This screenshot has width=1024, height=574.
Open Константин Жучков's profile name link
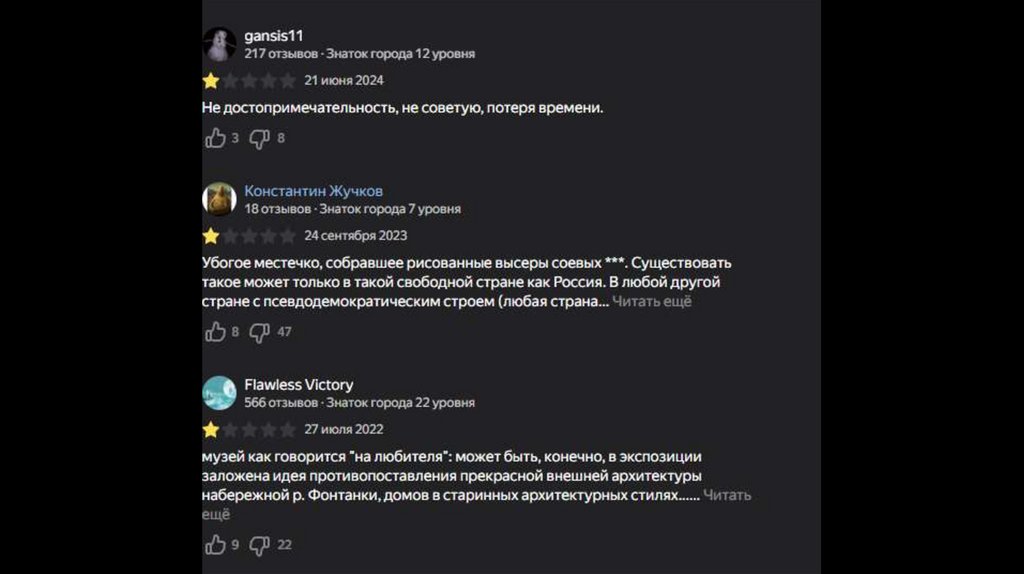click(313, 191)
